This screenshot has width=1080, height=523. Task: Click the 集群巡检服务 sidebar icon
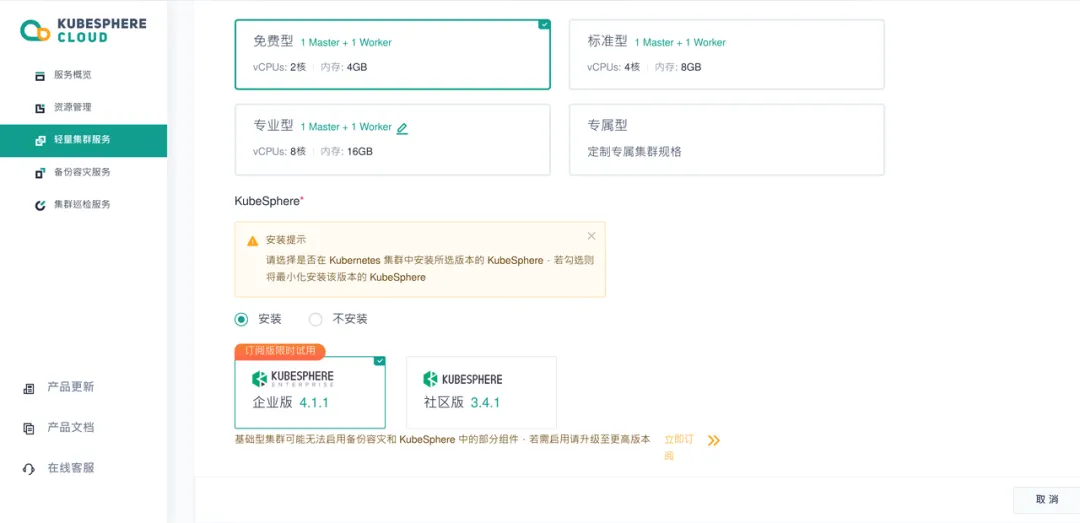click(x=40, y=205)
